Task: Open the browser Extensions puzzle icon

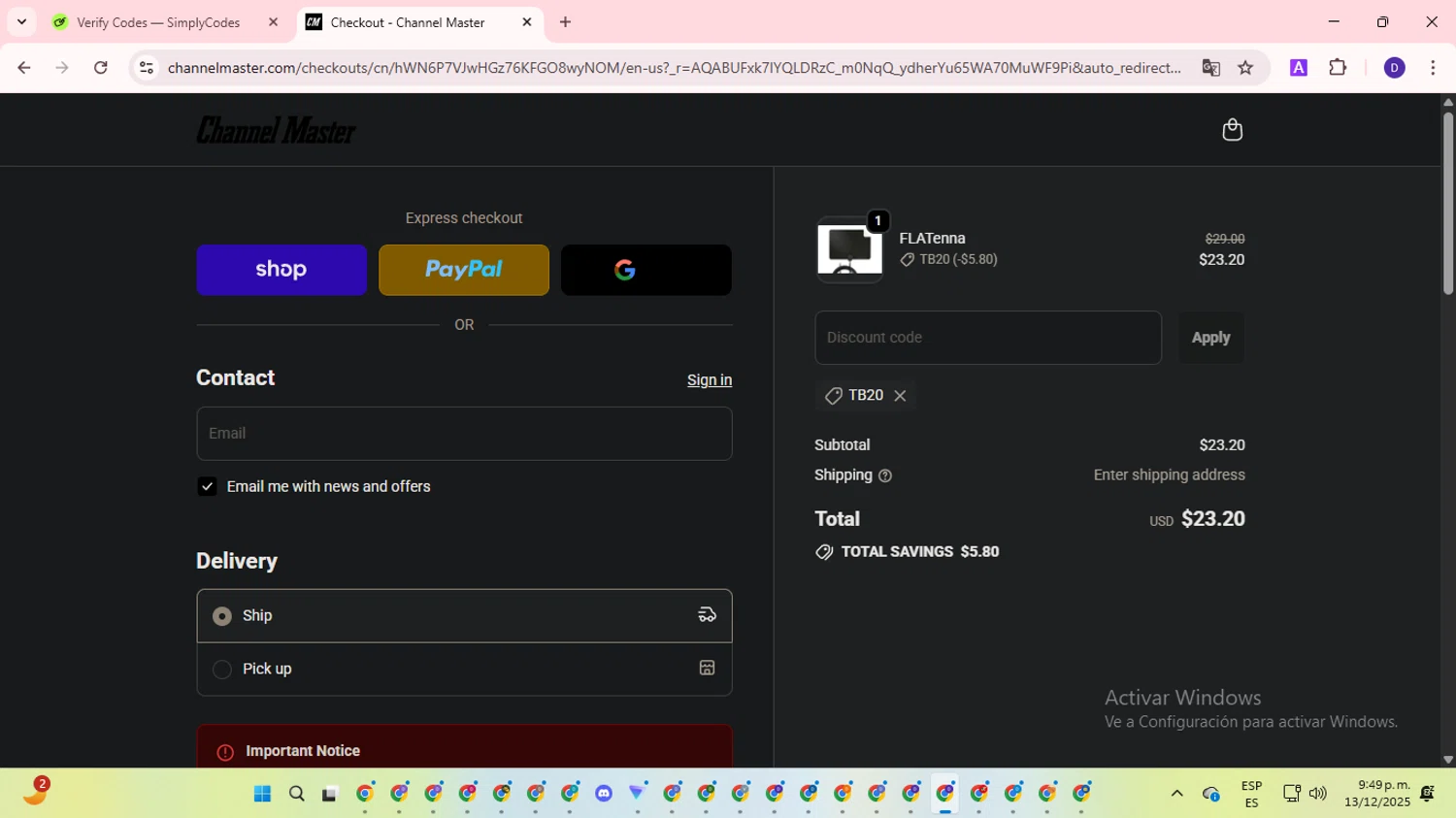Action: click(1338, 68)
